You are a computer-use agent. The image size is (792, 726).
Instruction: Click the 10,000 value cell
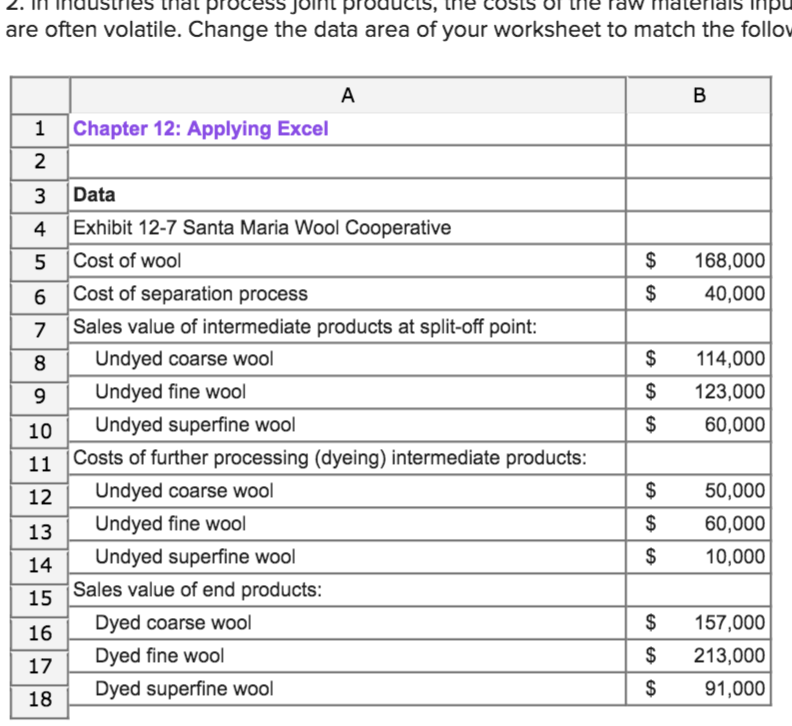(699, 557)
